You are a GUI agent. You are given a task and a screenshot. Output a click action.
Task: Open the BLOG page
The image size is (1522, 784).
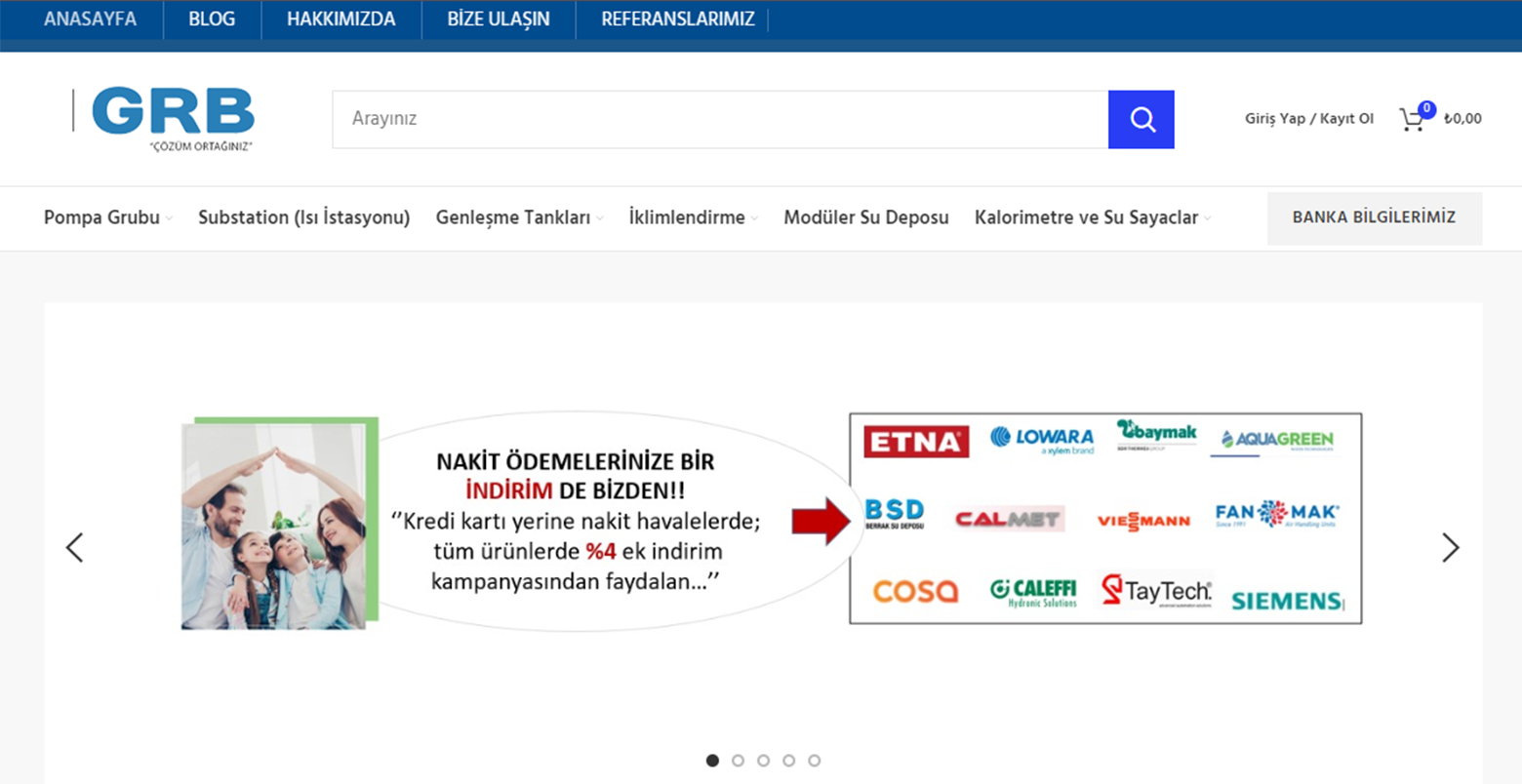(x=212, y=20)
